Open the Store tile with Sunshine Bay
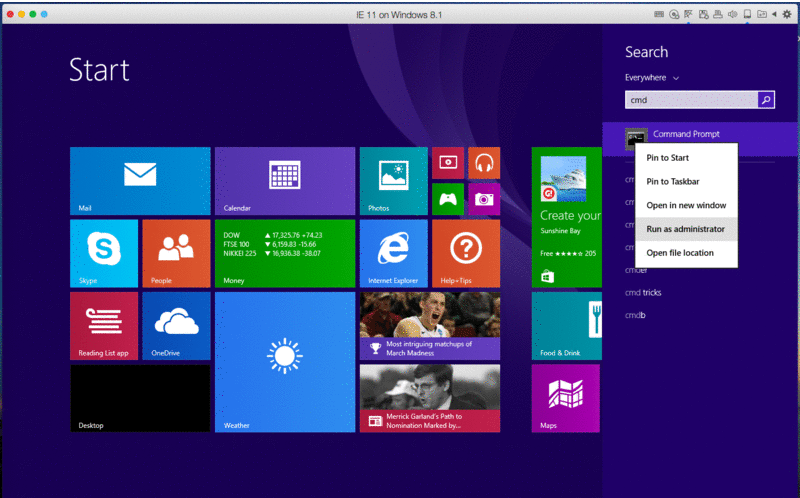 [x=567, y=217]
